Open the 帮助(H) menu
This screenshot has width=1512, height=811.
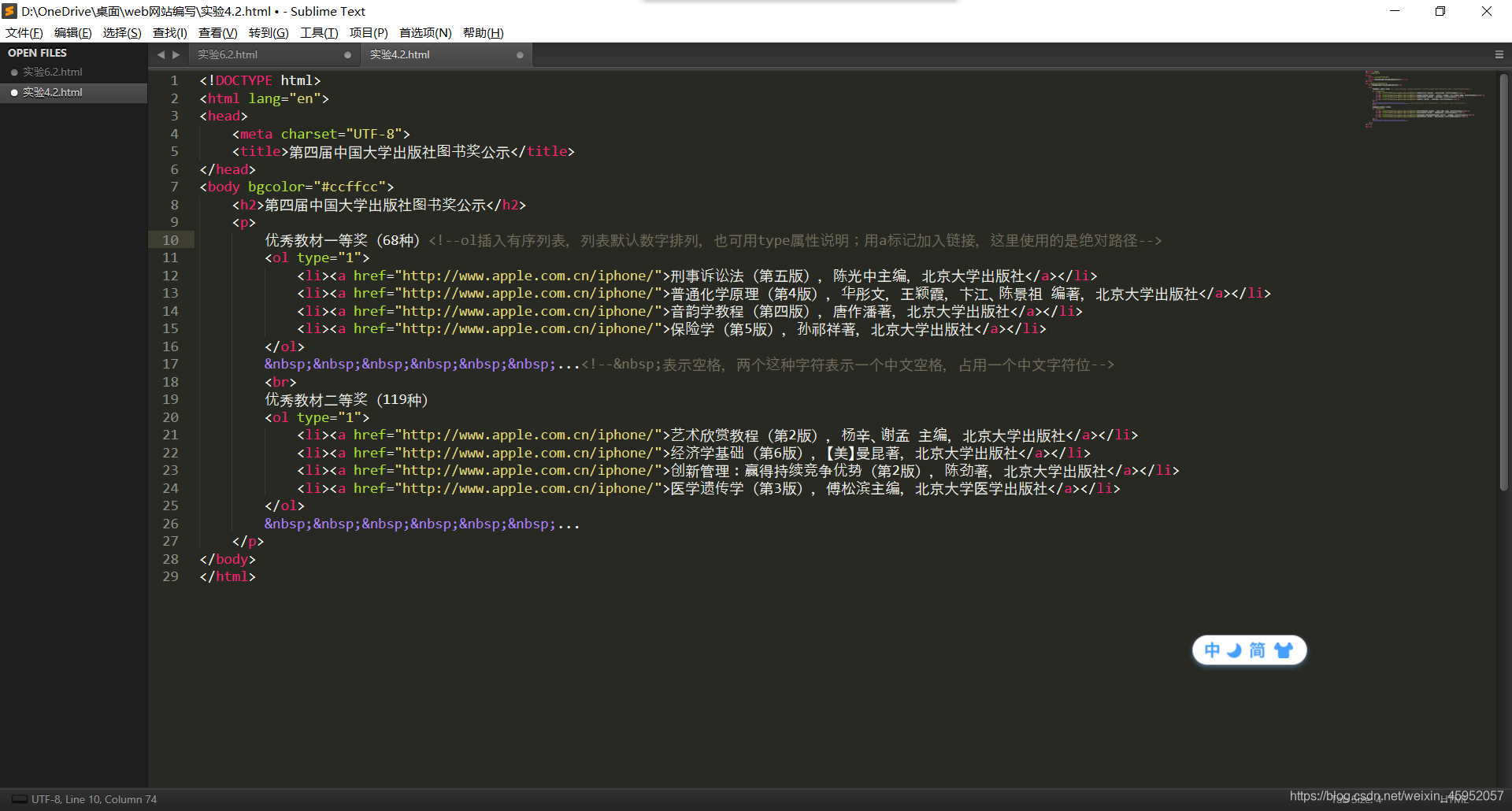483,32
